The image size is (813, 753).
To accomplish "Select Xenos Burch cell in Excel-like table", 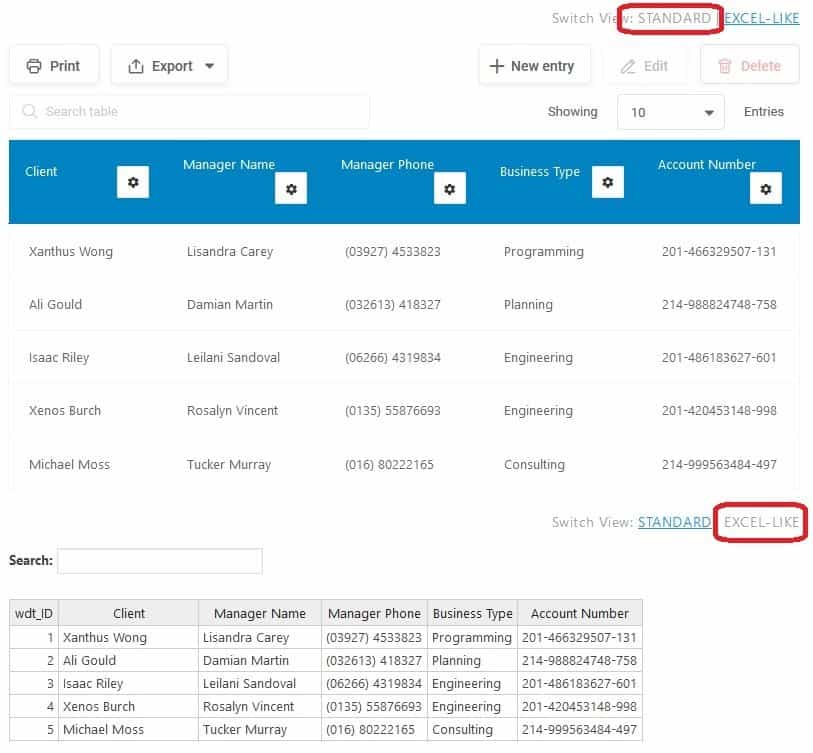I will coord(129,706).
